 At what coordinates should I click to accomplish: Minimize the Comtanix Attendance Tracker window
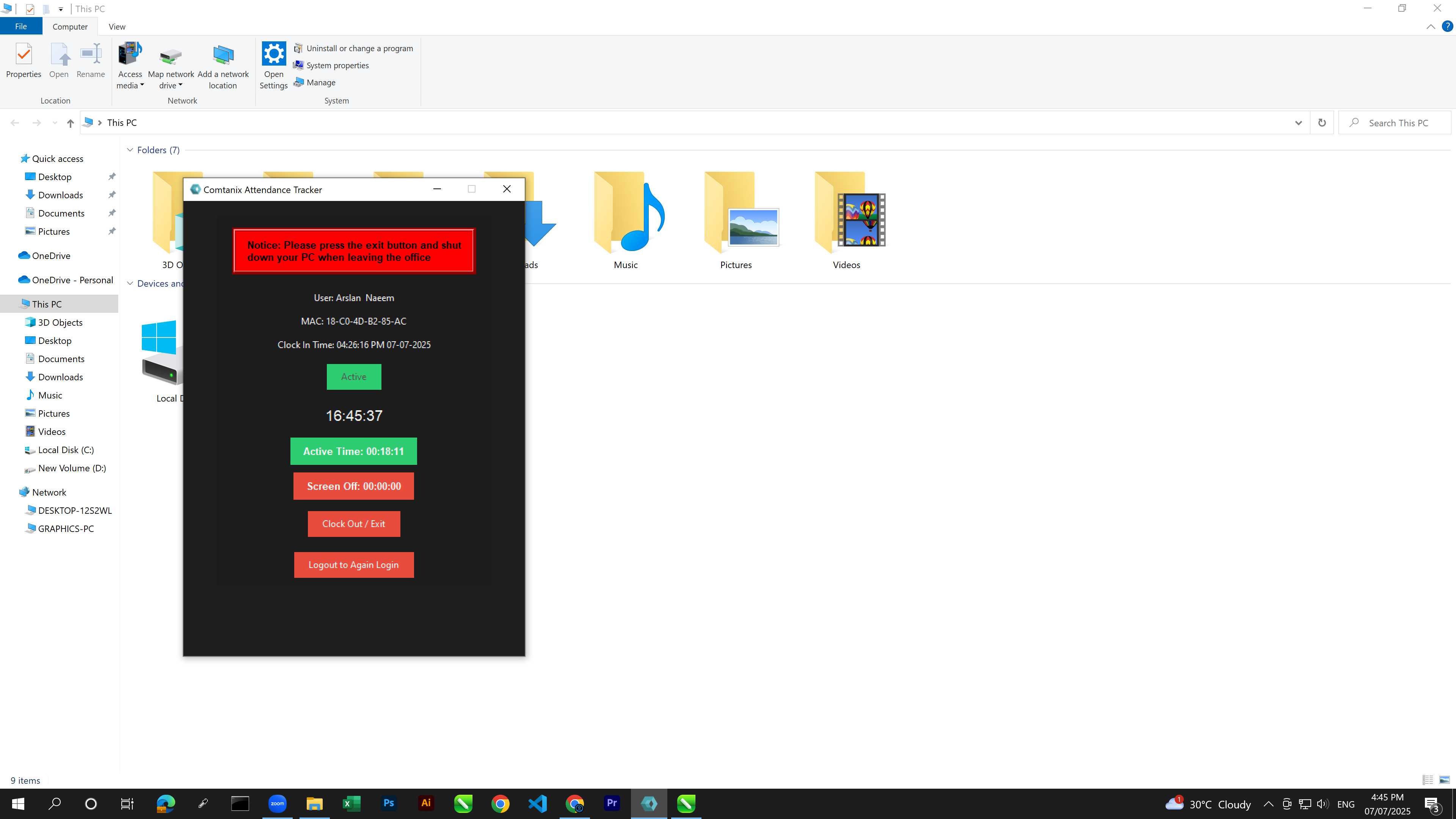click(437, 189)
